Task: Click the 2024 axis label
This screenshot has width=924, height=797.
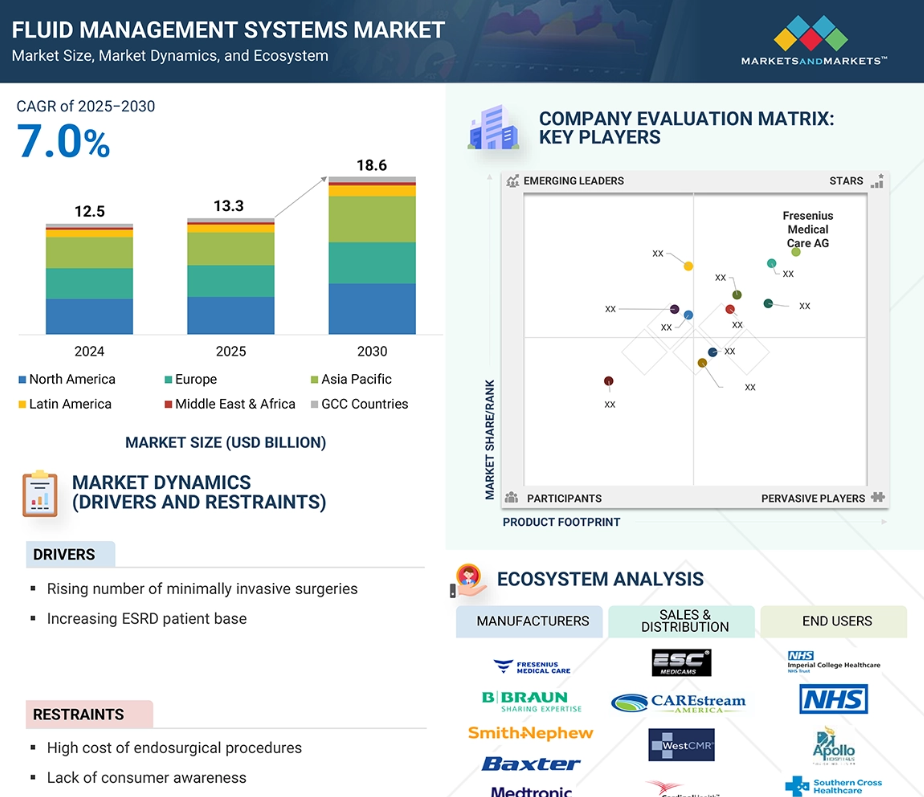Action: (90, 351)
